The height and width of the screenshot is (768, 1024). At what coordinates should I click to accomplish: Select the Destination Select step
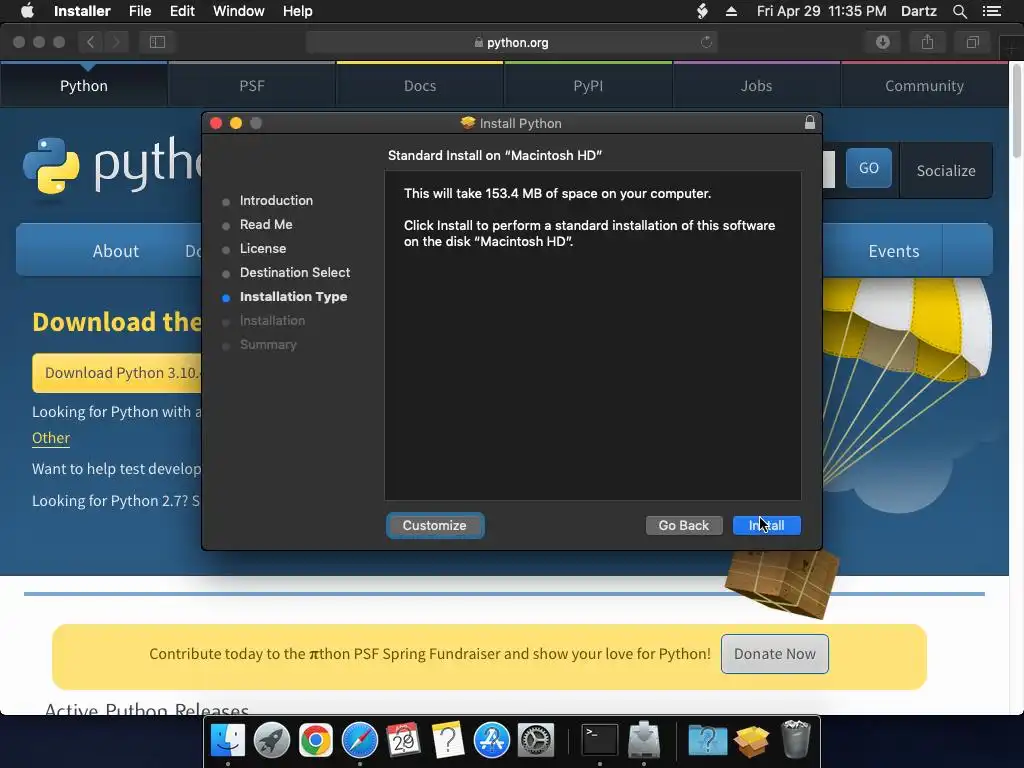[x=295, y=272]
